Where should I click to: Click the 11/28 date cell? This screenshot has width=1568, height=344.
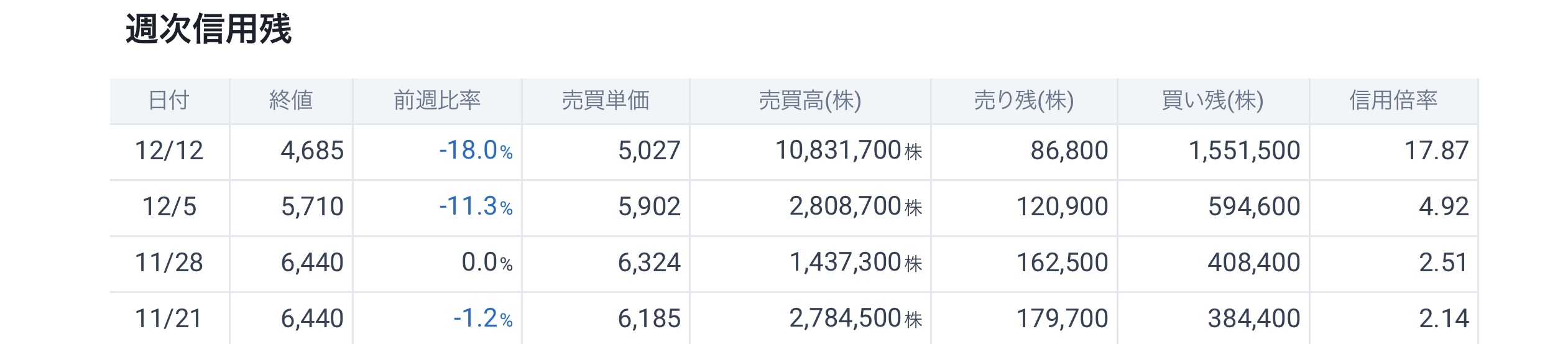[169, 263]
